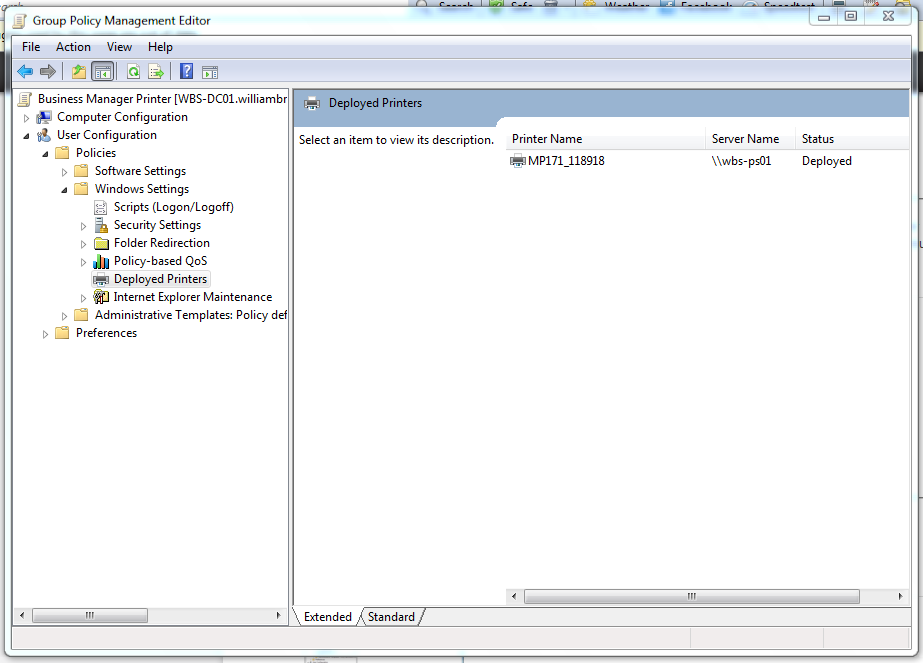The image size is (923, 663).
Task: Click the Back navigation arrow
Action: 24,71
